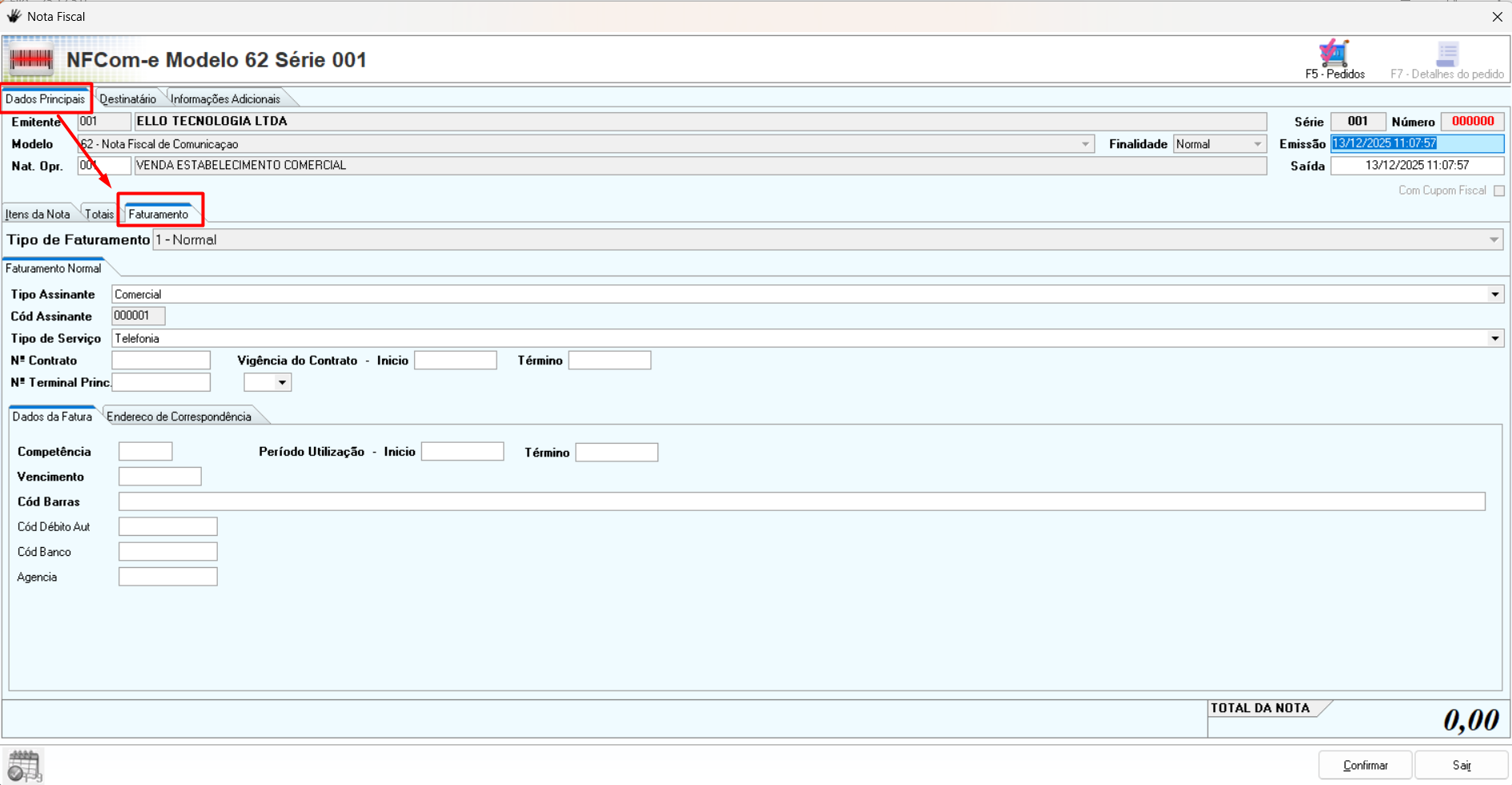Click the Nº Contrato input field
Viewport: 1512px width, 785px height.
(161, 360)
